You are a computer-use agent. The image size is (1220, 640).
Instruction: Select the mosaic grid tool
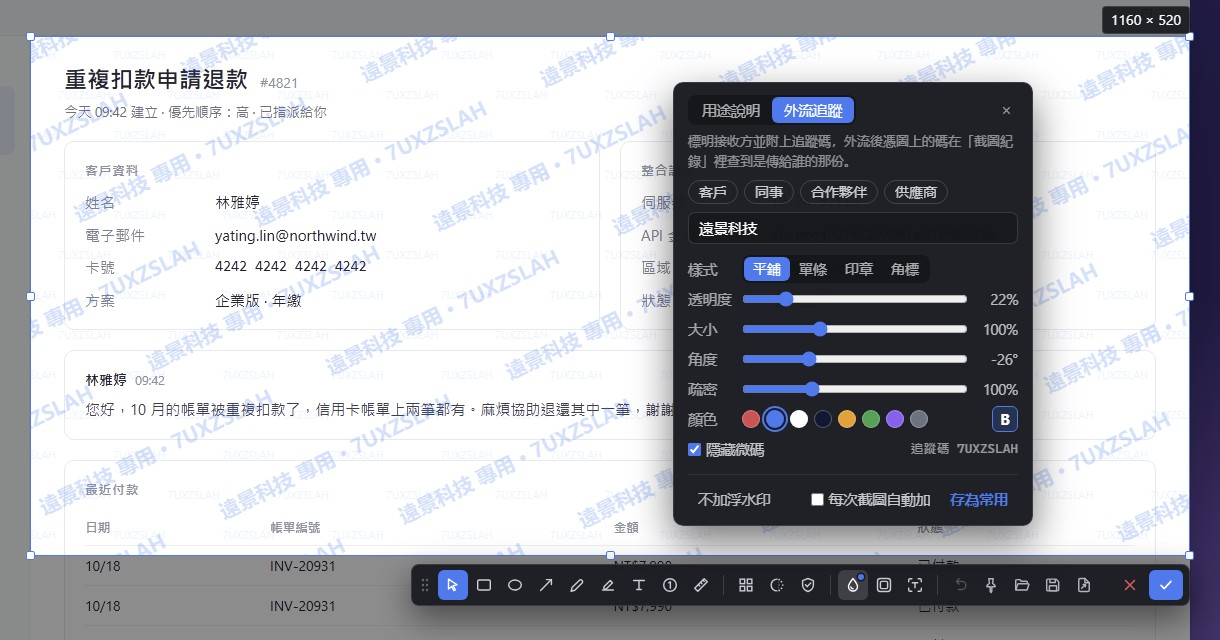(745, 585)
